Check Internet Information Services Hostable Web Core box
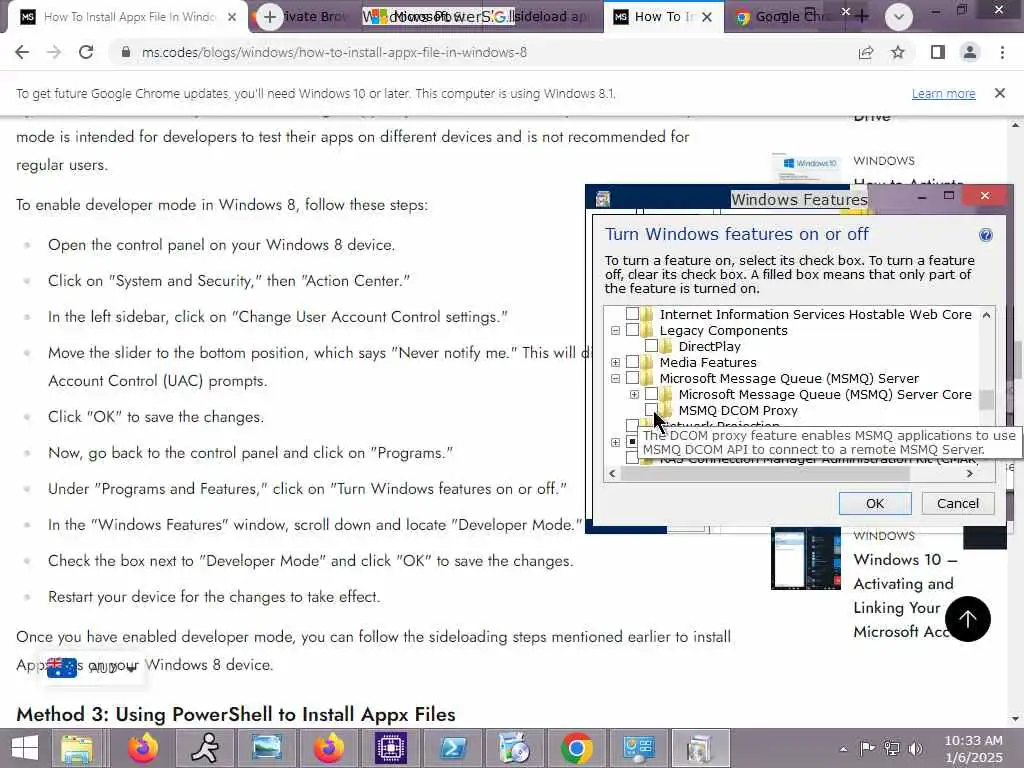Viewport: 1024px width, 768px height. pyautogui.click(x=632, y=314)
